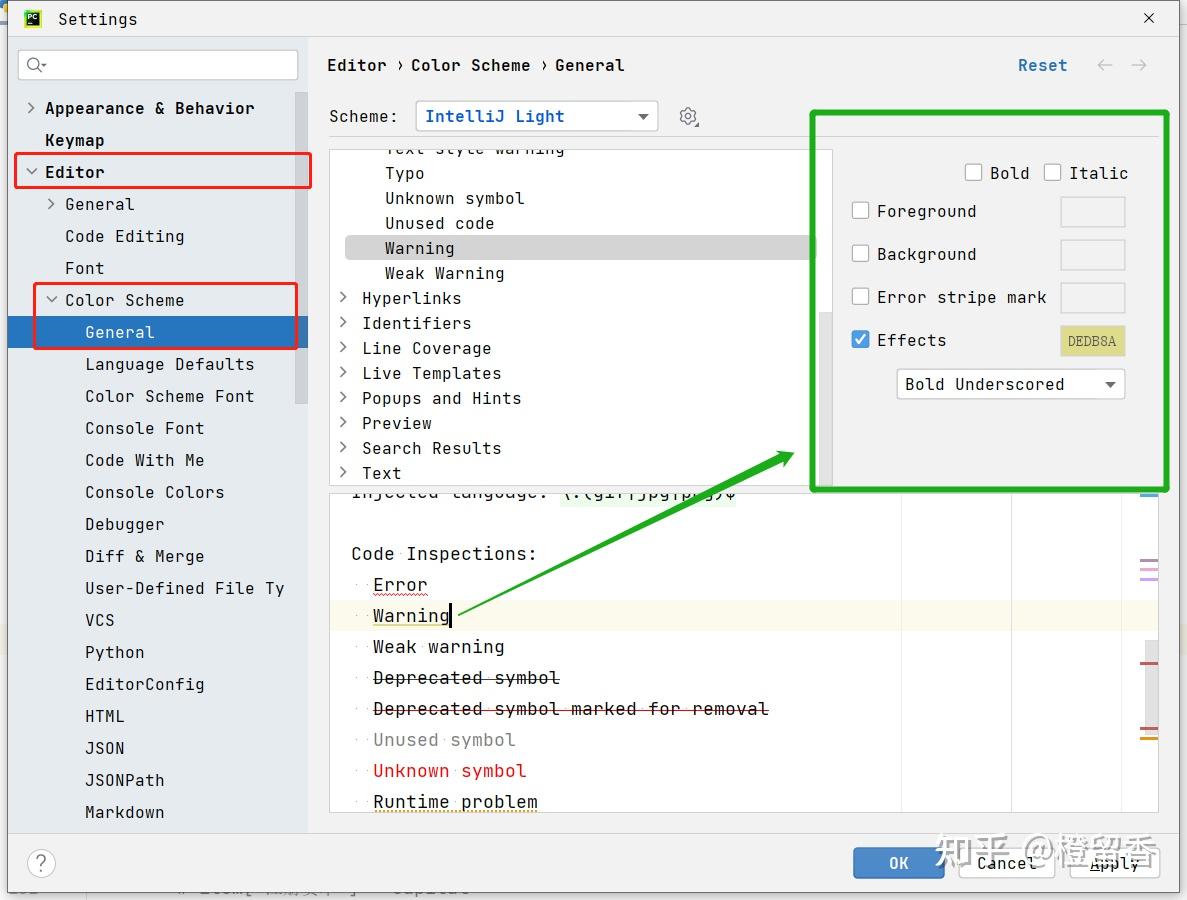The image size is (1187, 900).
Task: Enable the Italic checkbox
Action: coord(1053,172)
